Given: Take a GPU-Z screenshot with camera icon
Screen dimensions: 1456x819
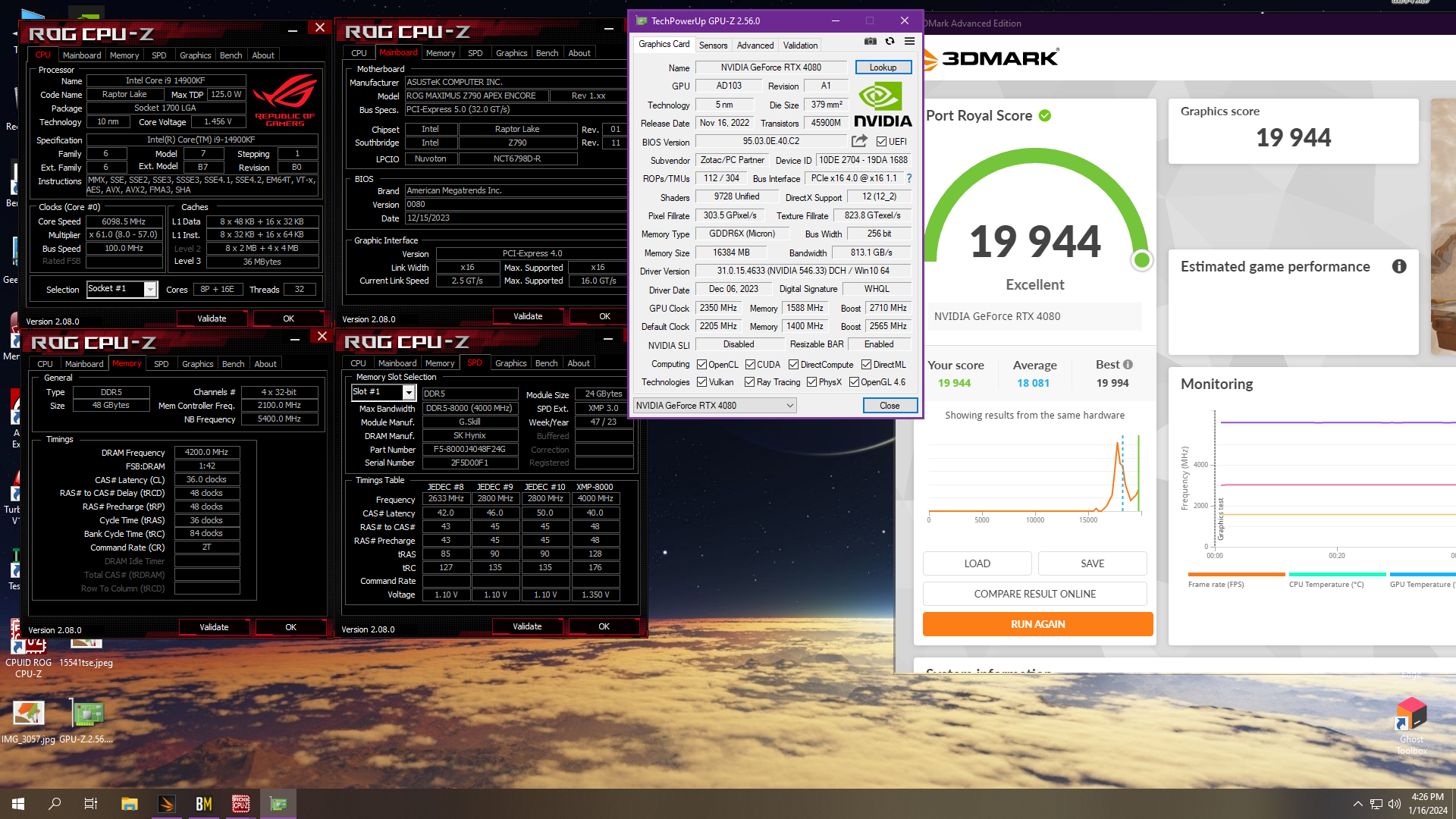Looking at the screenshot, I should pos(871,42).
